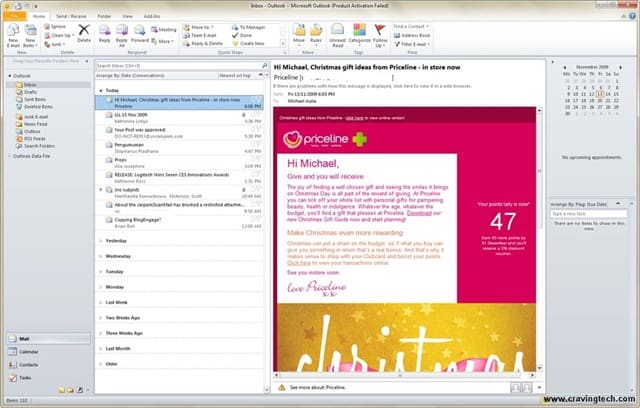This screenshot has width=640, height=408.
Task: Flag the Logitech RELEASE message
Action: point(256,175)
